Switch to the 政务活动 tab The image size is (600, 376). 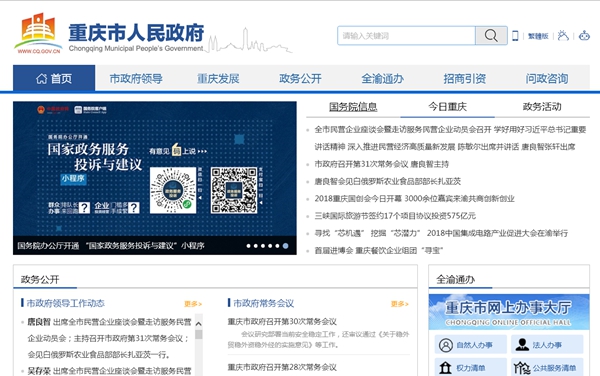coord(542,107)
